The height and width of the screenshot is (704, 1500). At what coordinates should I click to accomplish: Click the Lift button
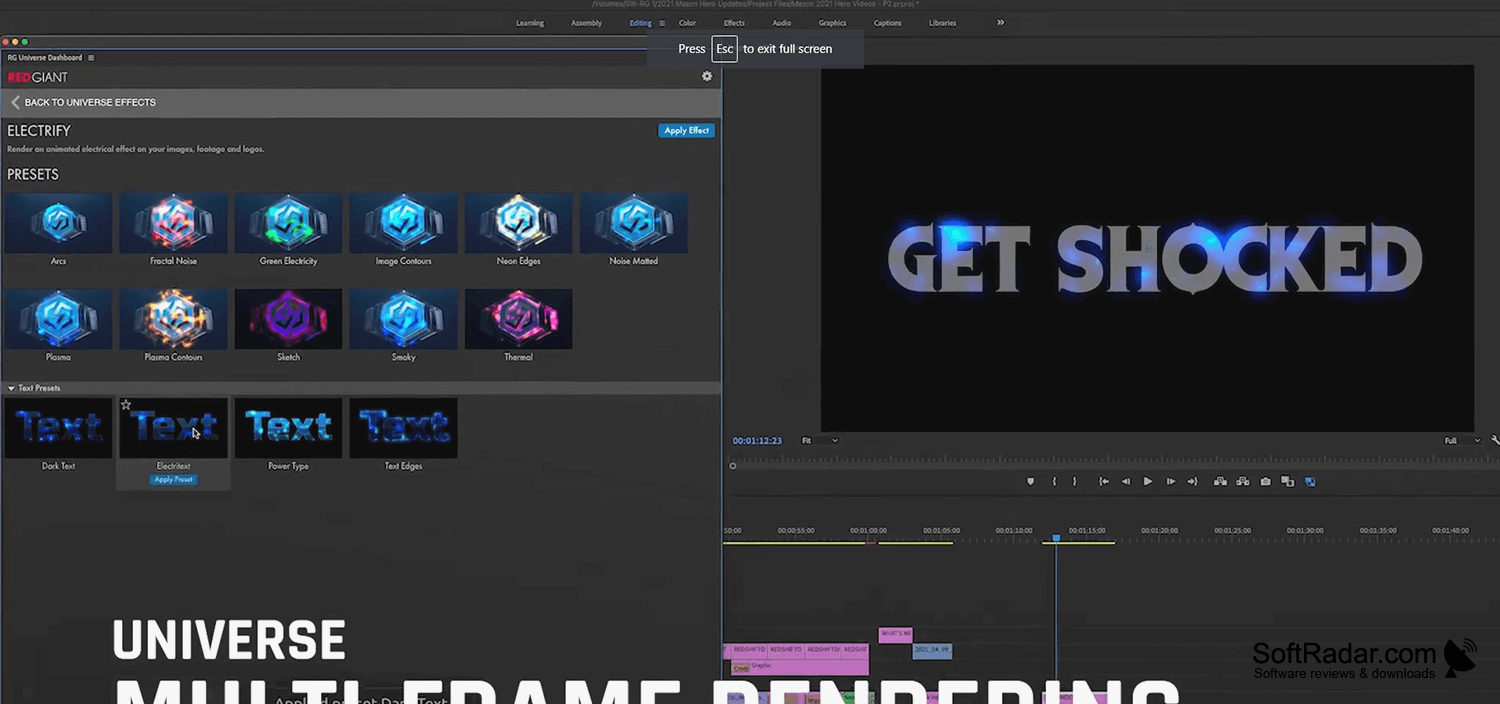(1220, 481)
